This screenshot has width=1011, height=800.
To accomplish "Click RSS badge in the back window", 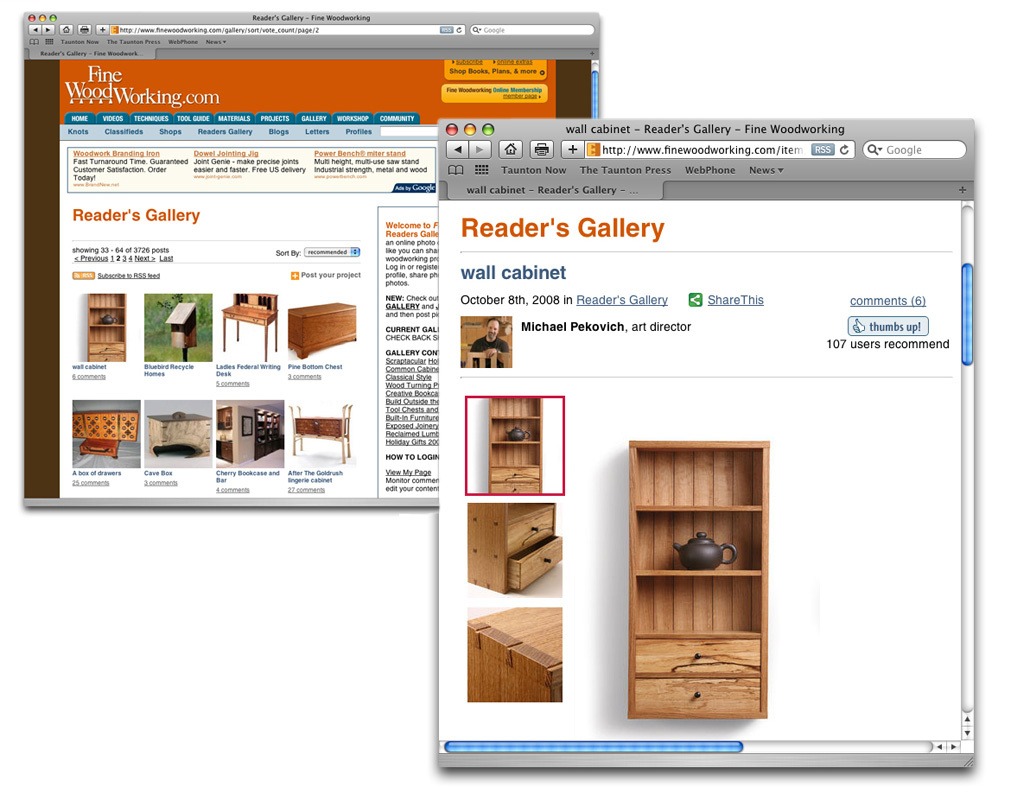I will (446, 30).
